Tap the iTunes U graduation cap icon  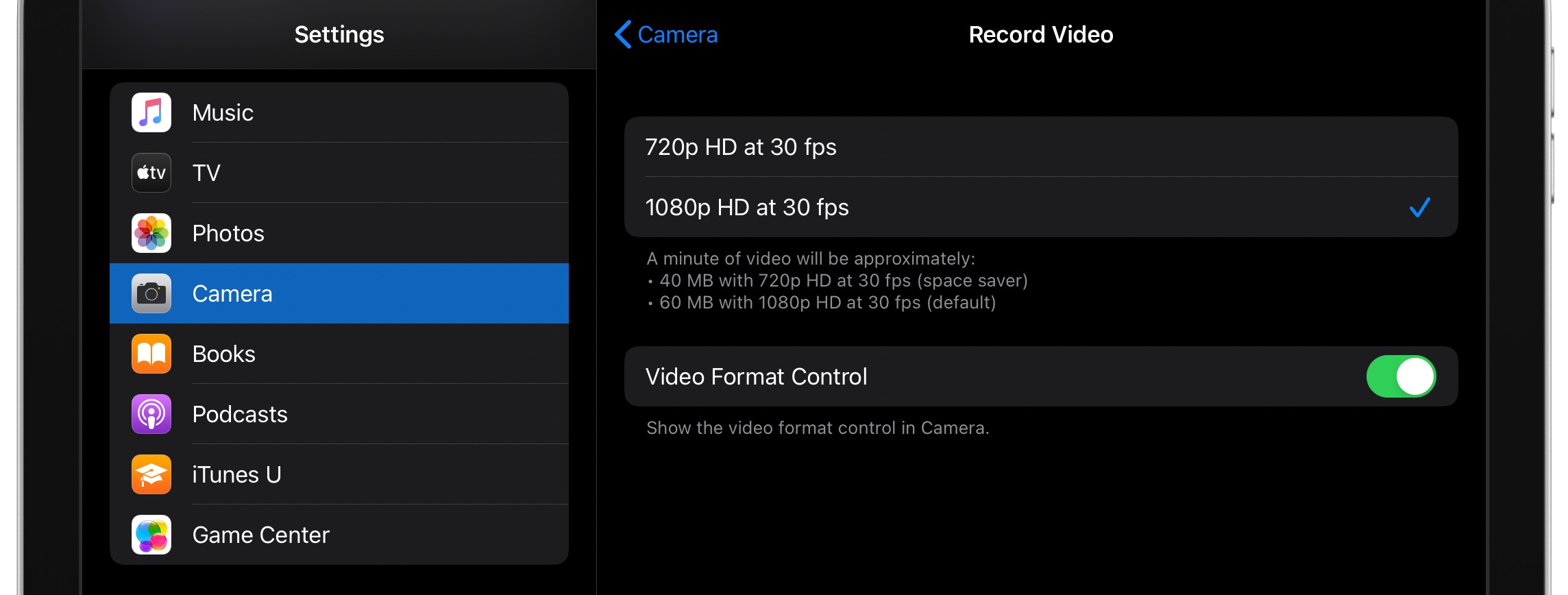(151, 474)
